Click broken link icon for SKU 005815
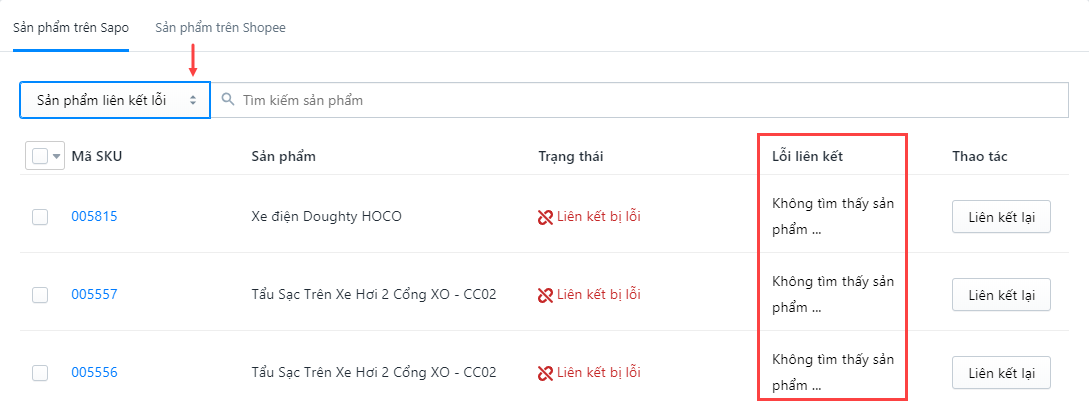 pyautogui.click(x=545, y=217)
